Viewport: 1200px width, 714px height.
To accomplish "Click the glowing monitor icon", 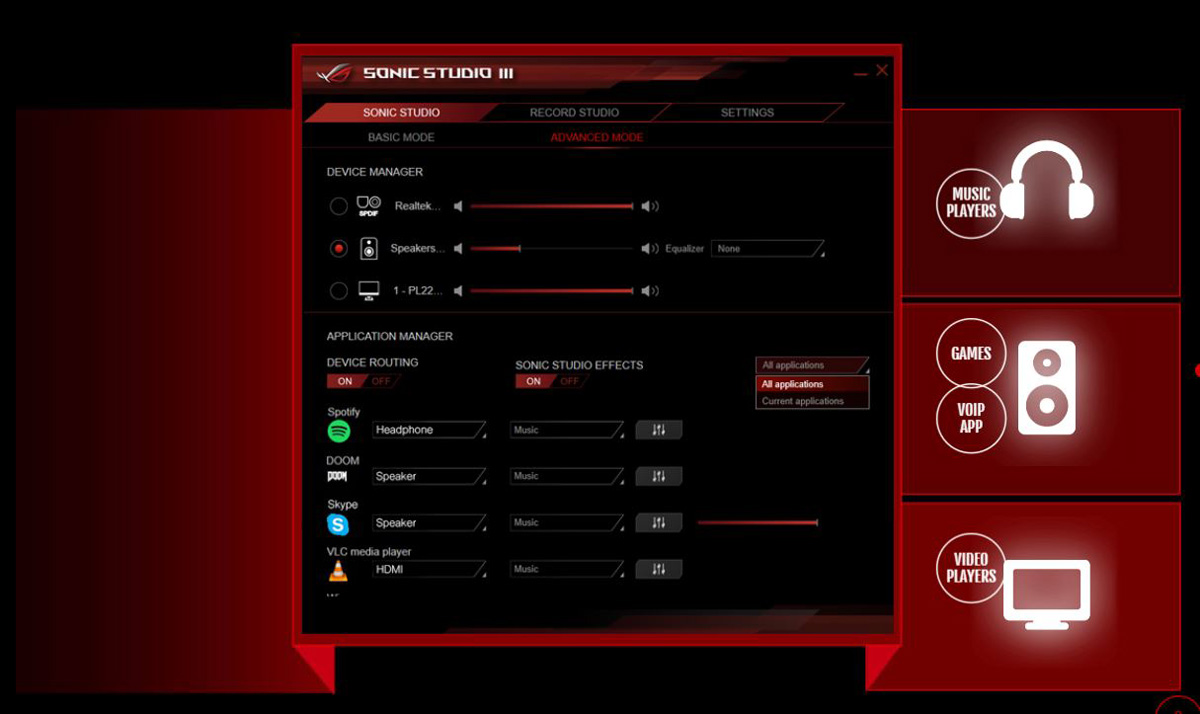I will click(x=1046, y=594).
